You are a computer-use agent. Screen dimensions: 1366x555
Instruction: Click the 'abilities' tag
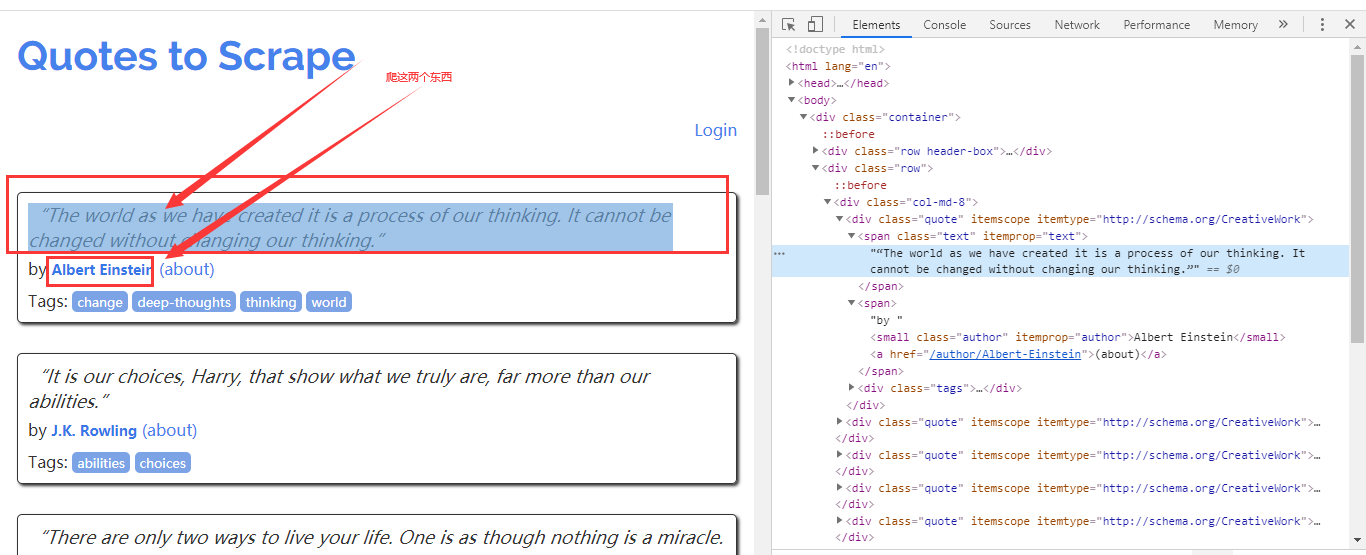102,463
